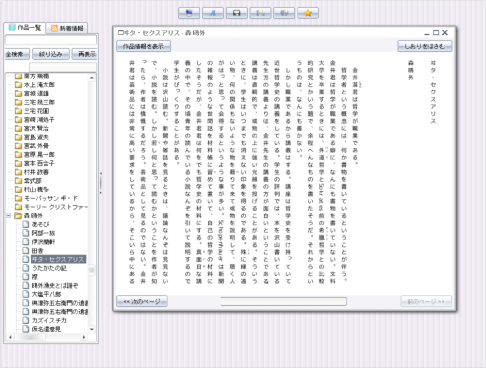Click the 作品情報を表示 button

click(143, 46)
